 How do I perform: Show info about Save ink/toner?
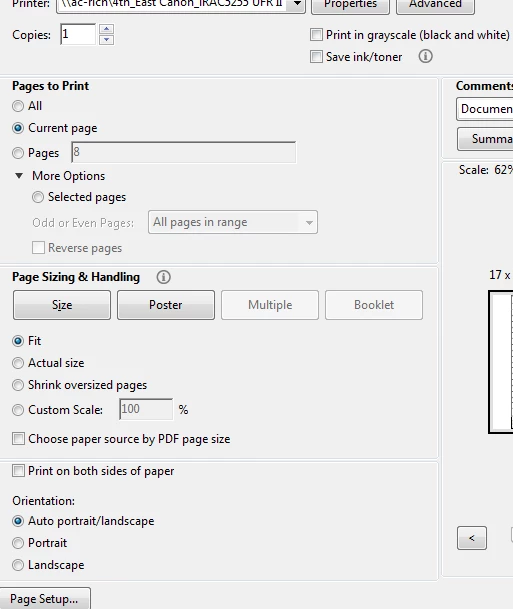425,56
